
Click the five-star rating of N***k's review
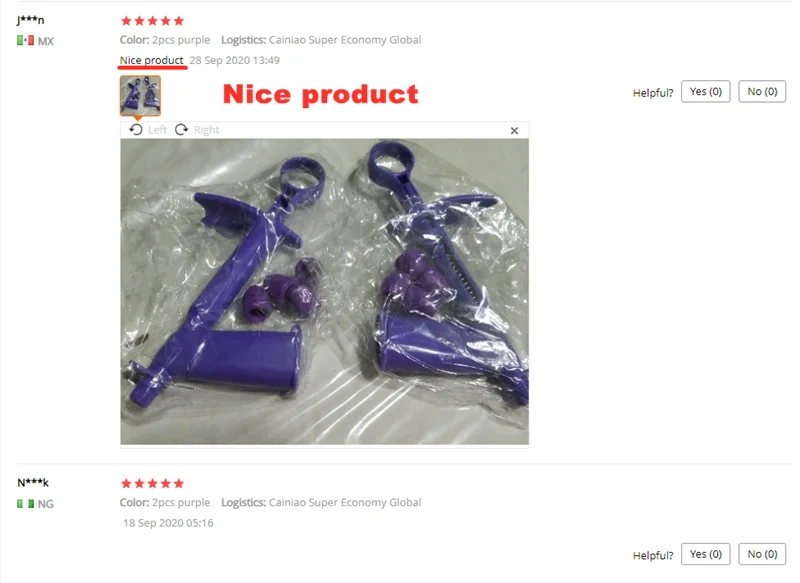(x=152, y=483)
